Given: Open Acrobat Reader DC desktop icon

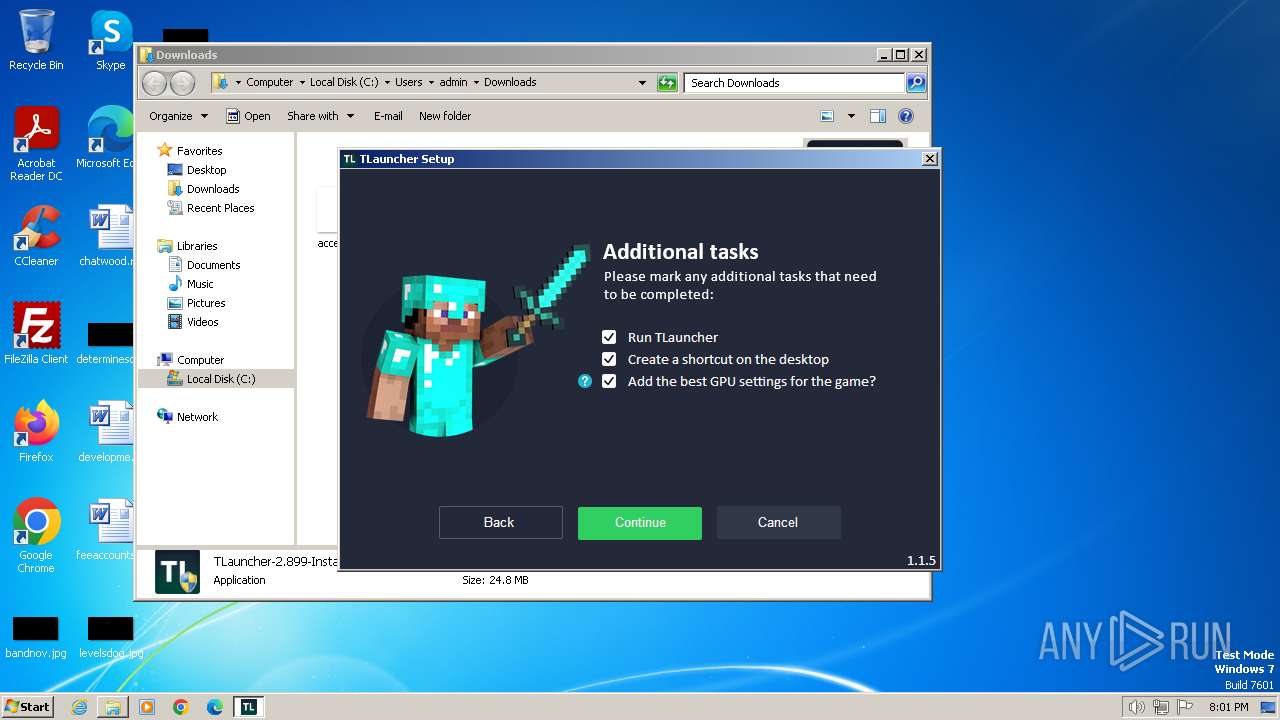Looking at the screenshot, I should pyautogui.click(x=36, y=145).
